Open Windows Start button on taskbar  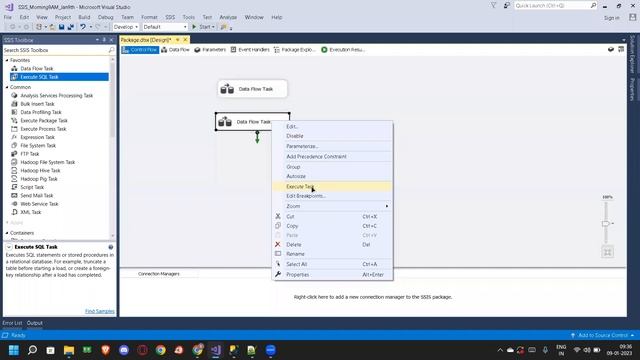click(14, 350)
